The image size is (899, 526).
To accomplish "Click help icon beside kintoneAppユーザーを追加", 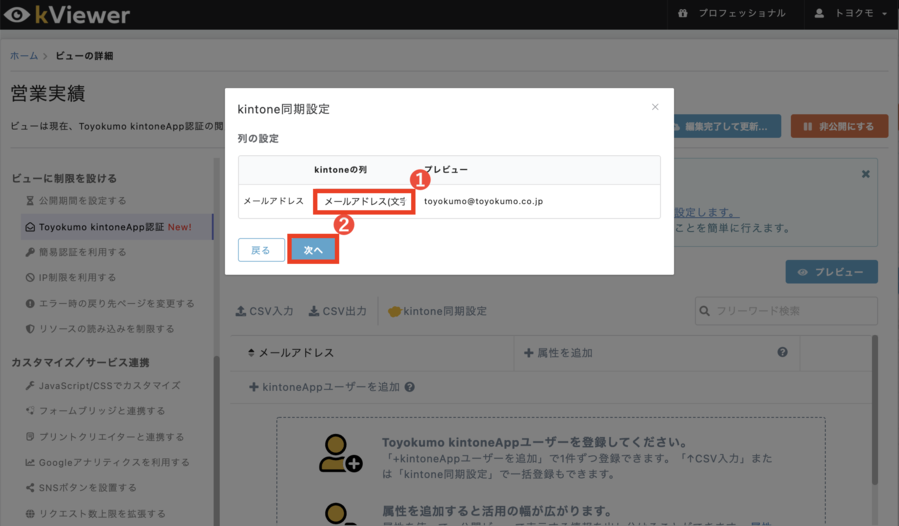I will point(409,387).
